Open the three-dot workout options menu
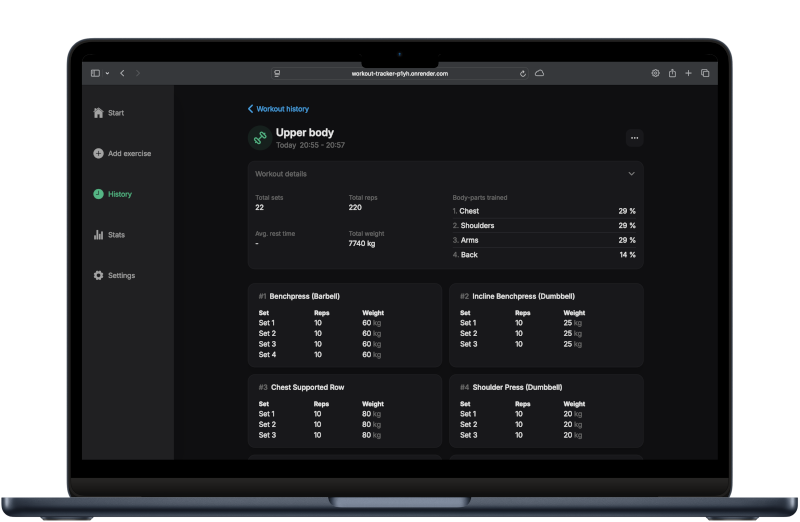 tap(634, 138)
